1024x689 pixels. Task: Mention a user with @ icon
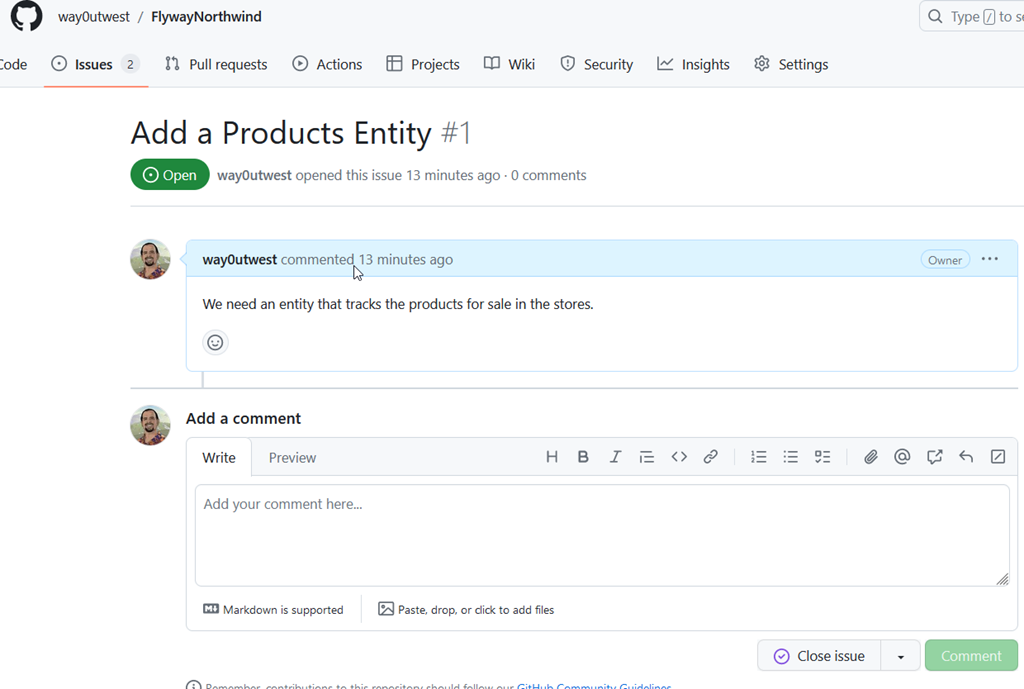[902, 457]
